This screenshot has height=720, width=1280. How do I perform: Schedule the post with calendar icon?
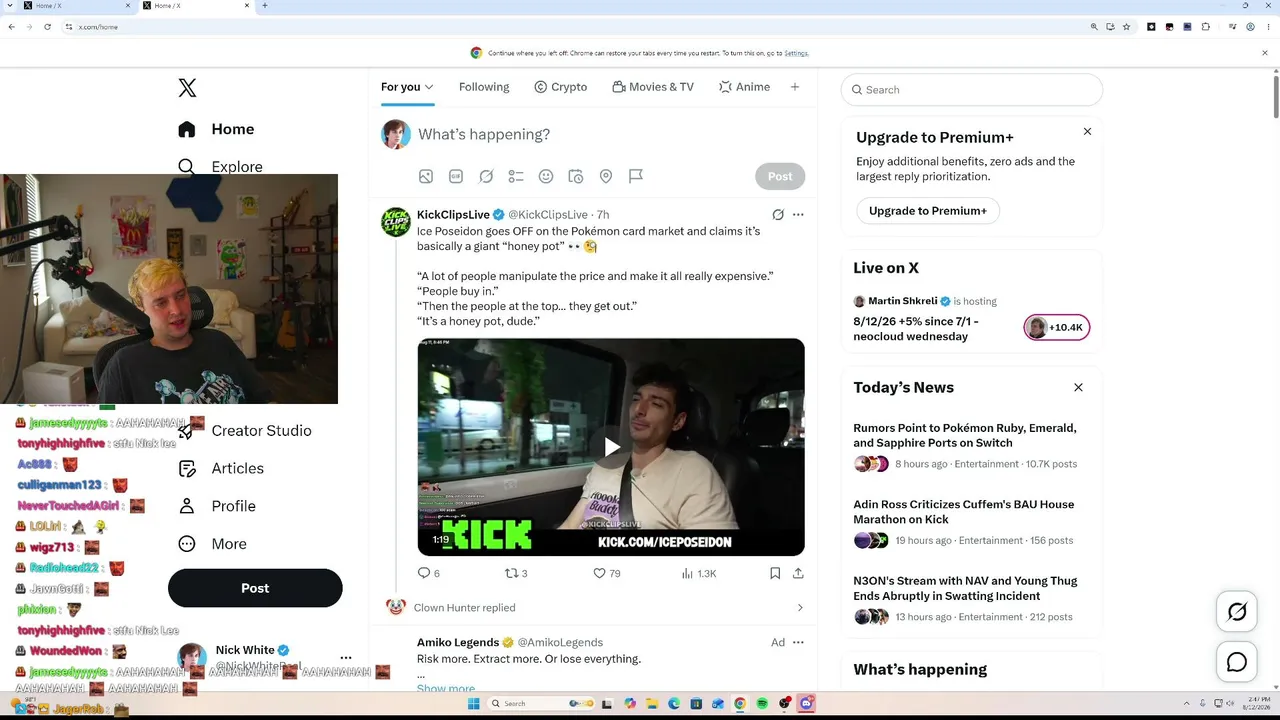pyautogui.click(x=576, y=176)
